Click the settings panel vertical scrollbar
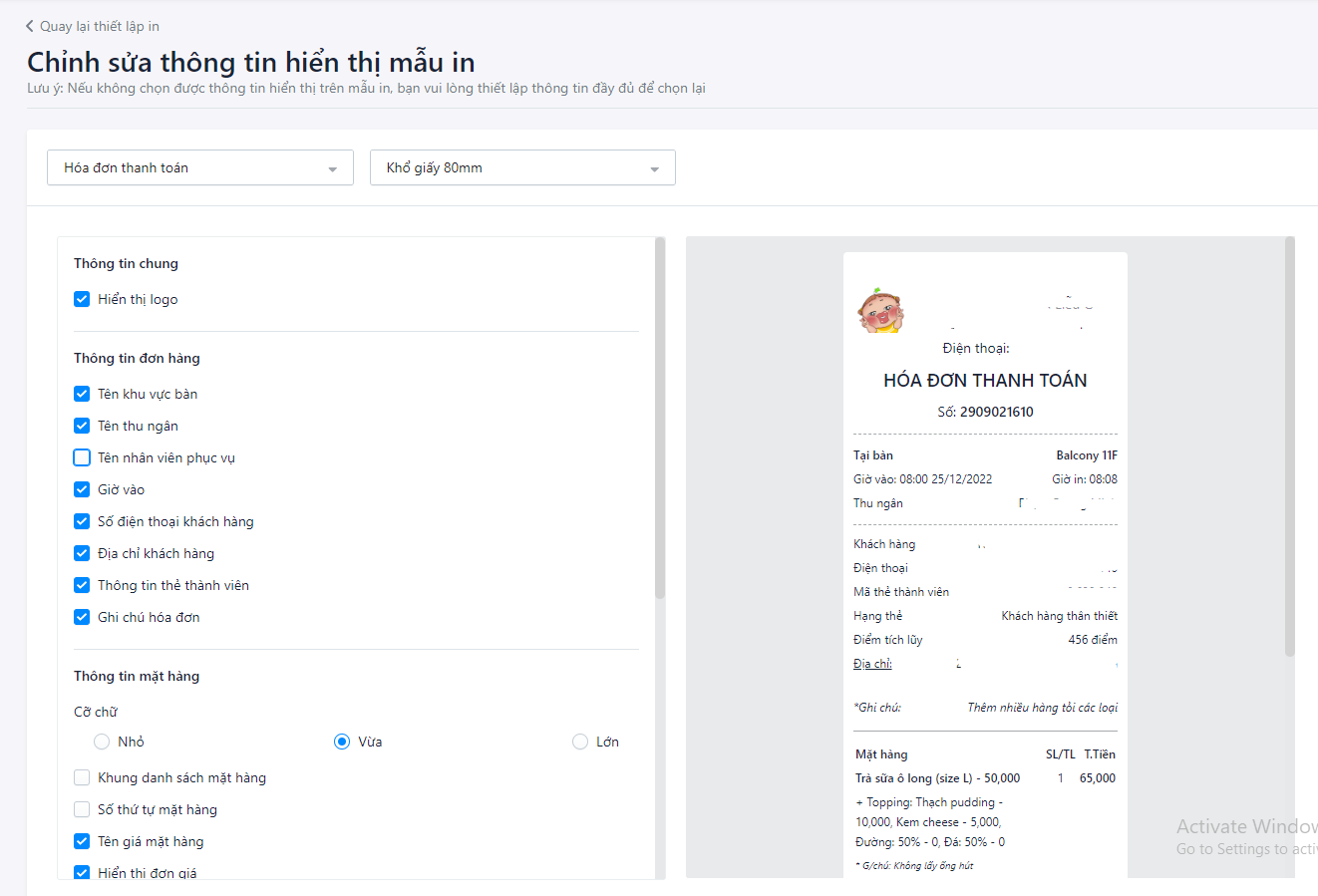1318x896 pixels. pos(660,418)
